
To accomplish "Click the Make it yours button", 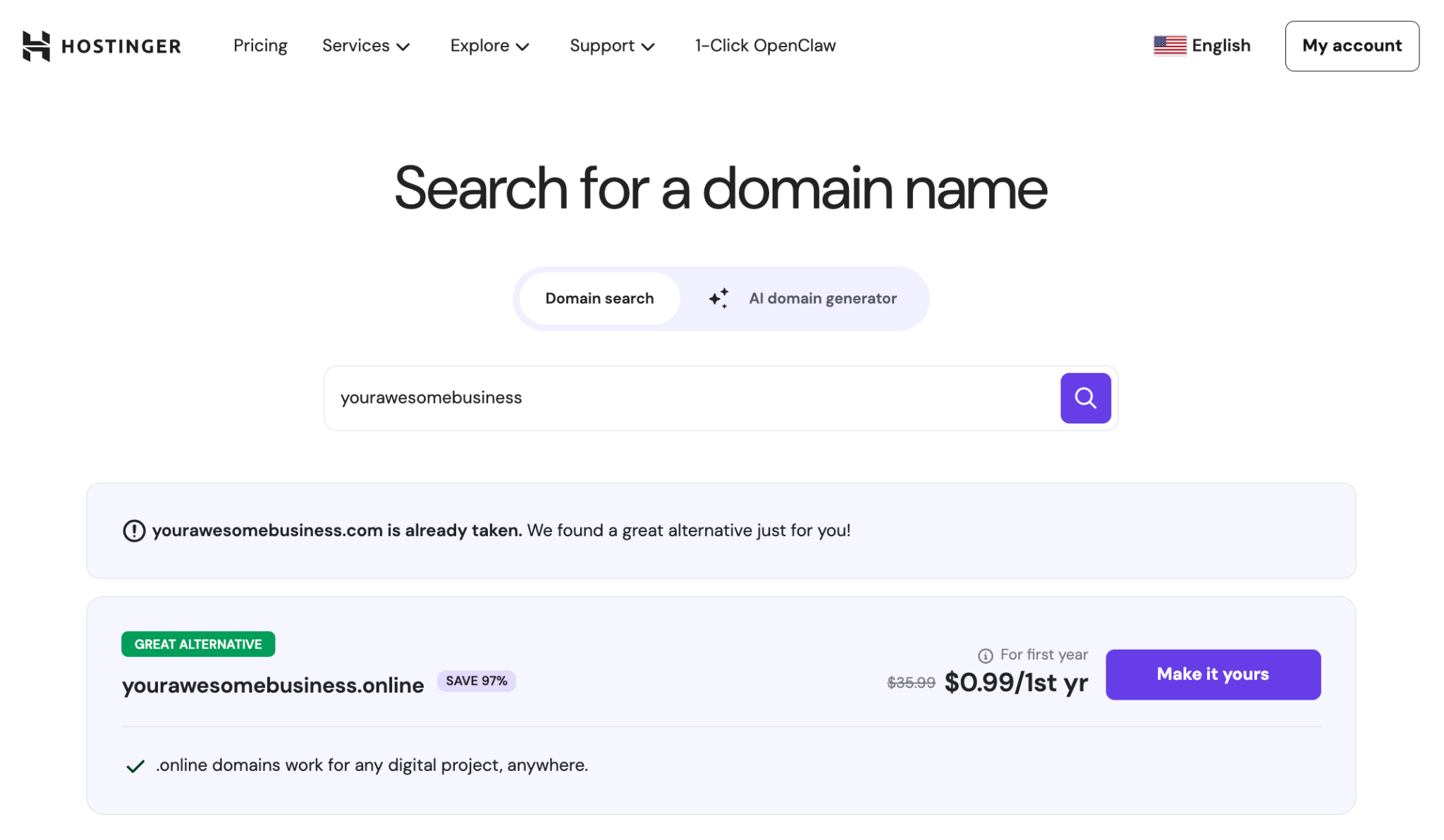I will [1213, 674].
